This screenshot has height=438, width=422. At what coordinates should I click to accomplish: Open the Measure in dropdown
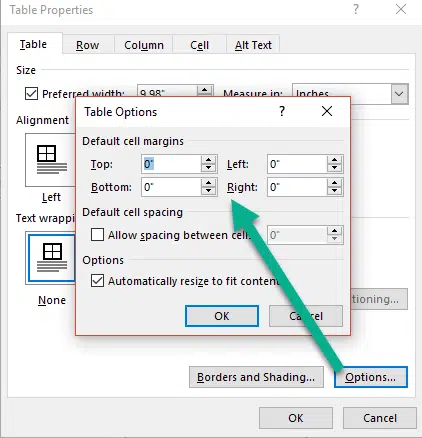click(x=399, y=94)
